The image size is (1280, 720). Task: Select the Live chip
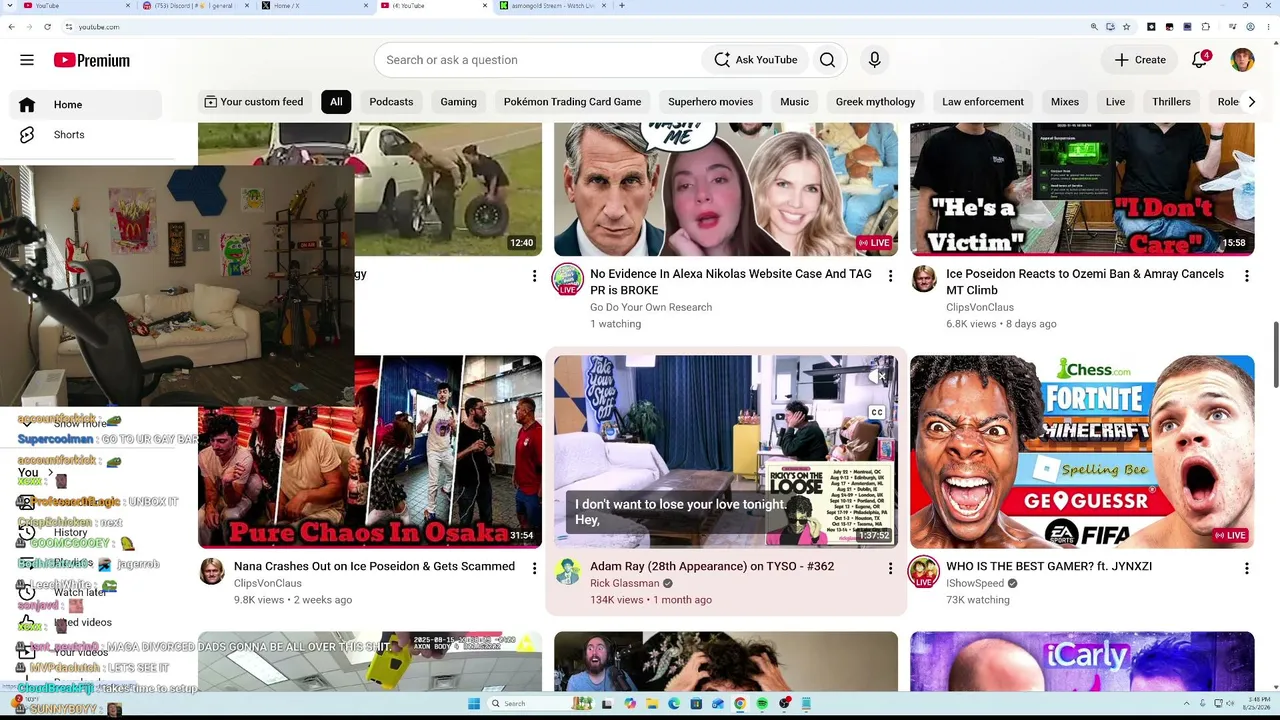click(x=1116, y=102)
